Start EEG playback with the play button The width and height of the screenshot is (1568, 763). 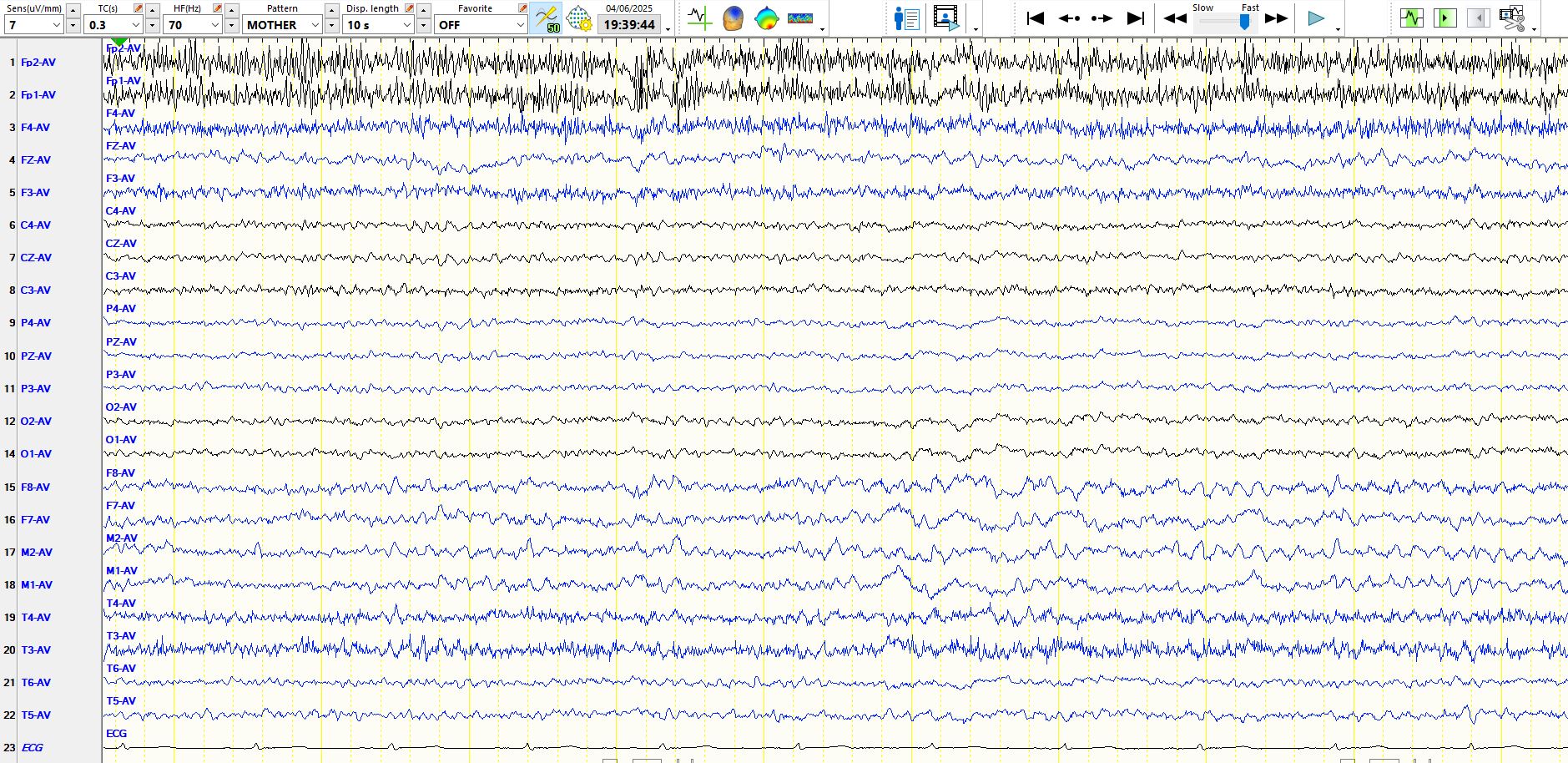[x=1316, y=18]
